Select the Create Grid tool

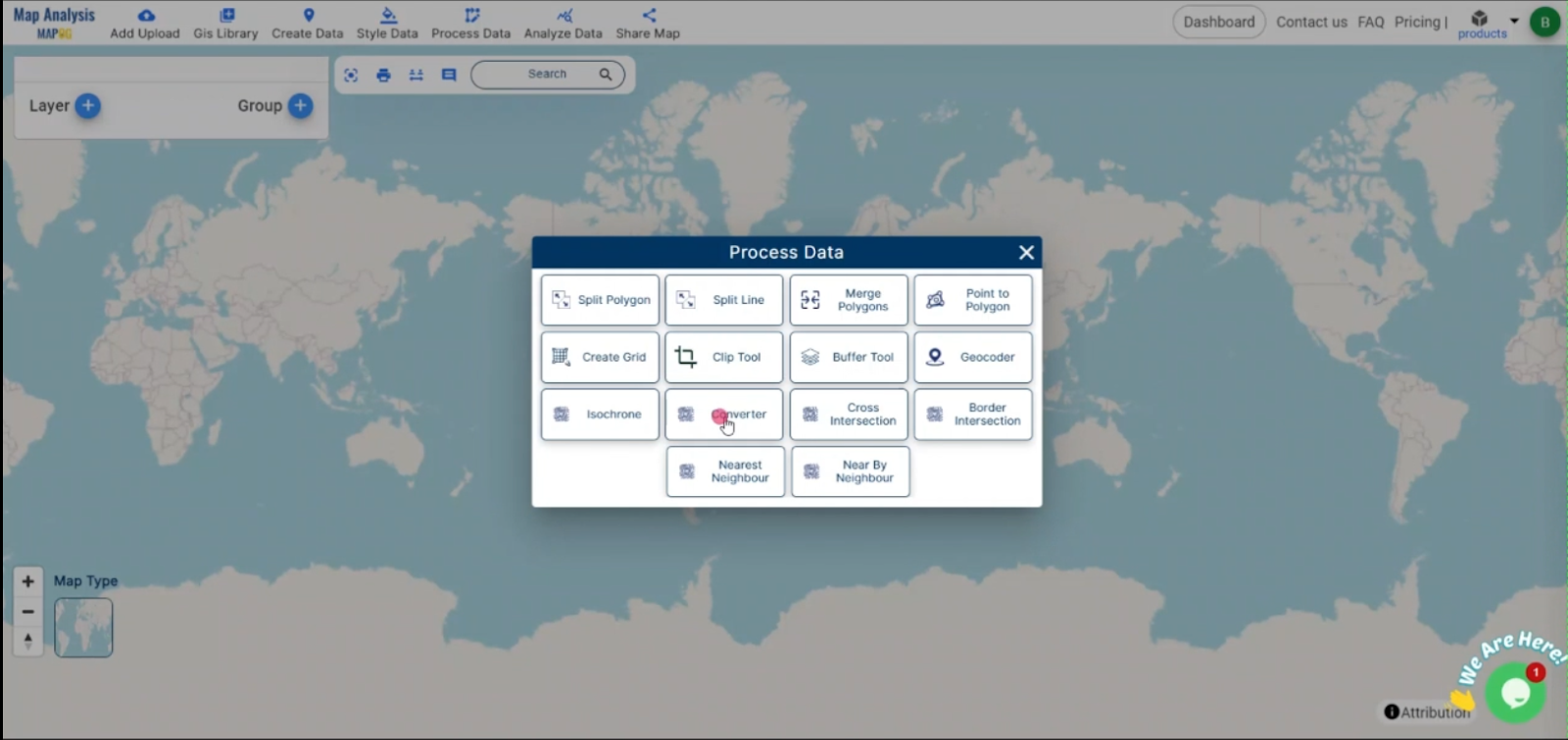600,357
